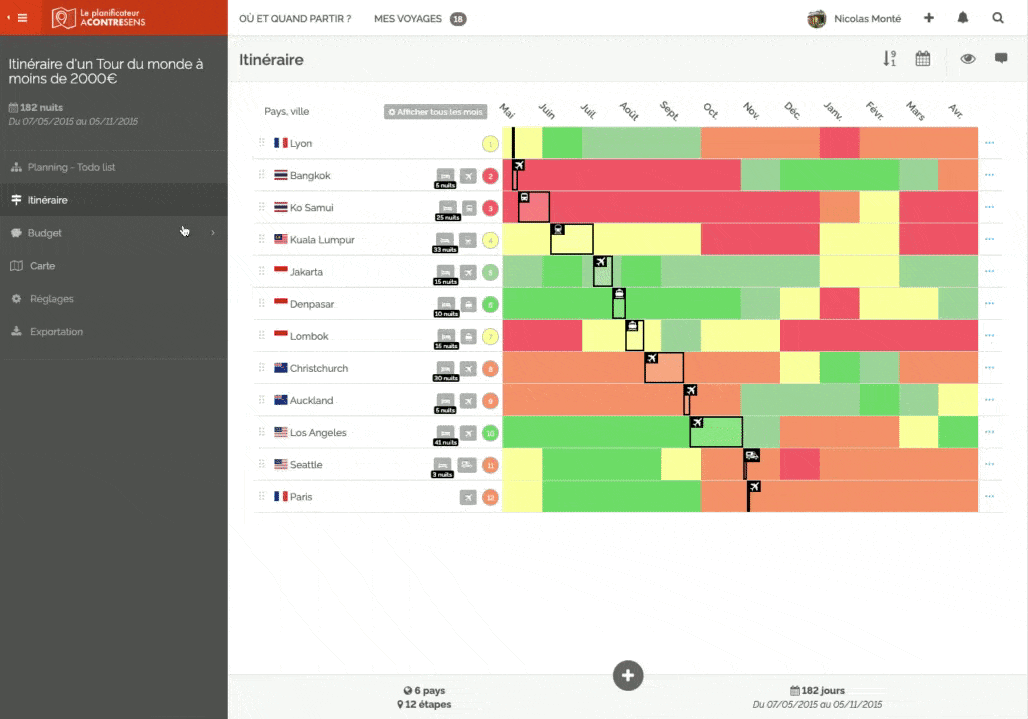Open the comments speech bubble icon
This screenshot has width=1028, height=719.
pos(1001,58)
